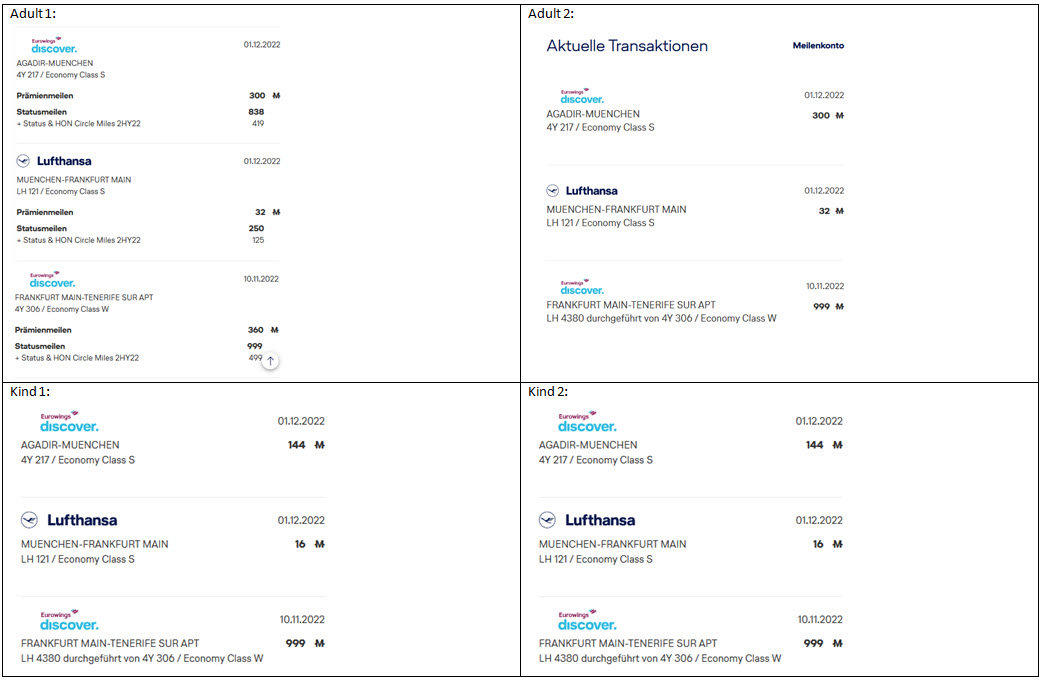
Task: Click Adult 2's Eurowings Discover logo above Frankfurt Main-Tenerife
Action: click(582, 287)
